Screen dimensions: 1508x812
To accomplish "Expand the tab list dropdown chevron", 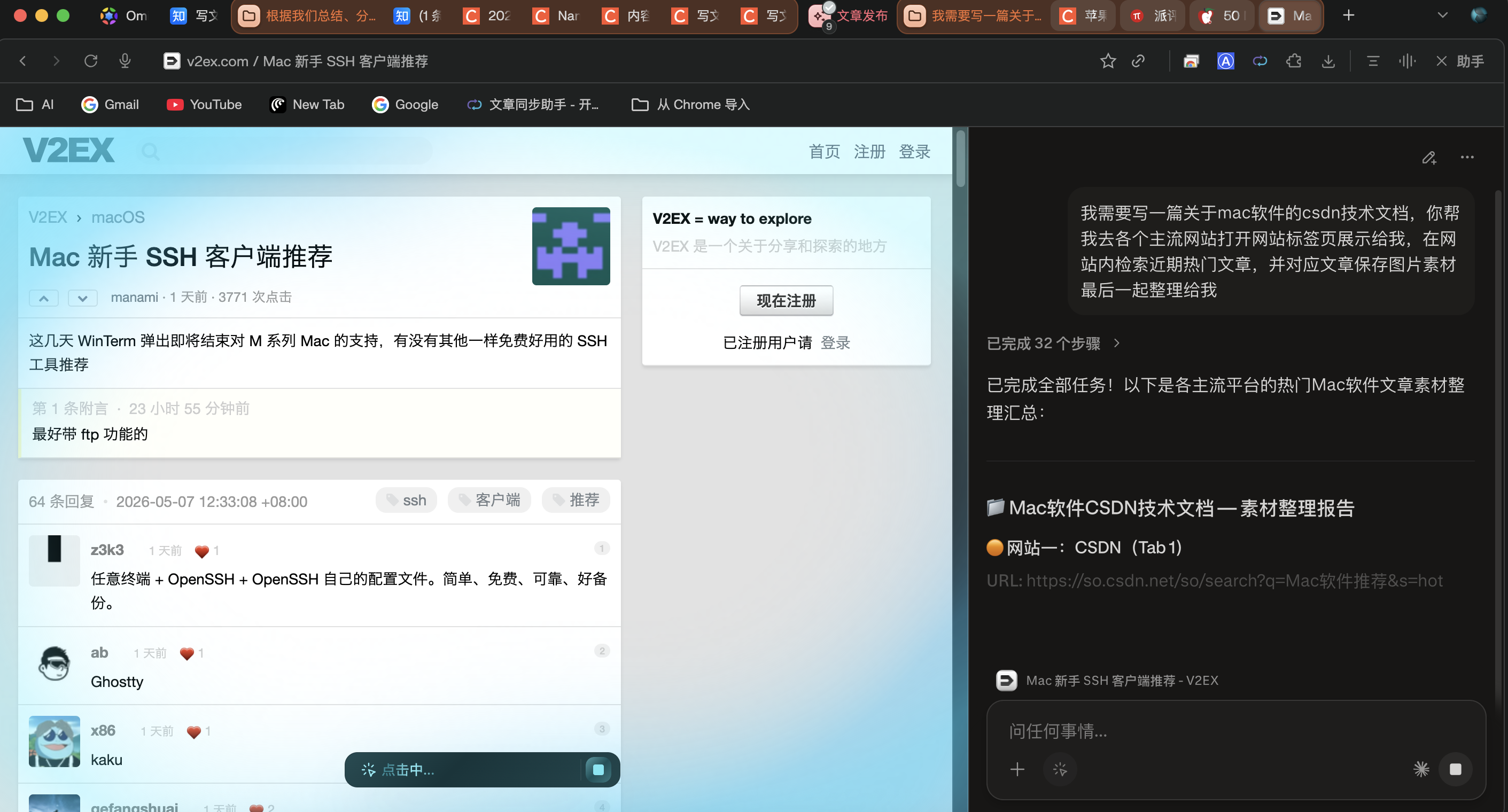I will pyautogui.click(x=1442, y=15).
